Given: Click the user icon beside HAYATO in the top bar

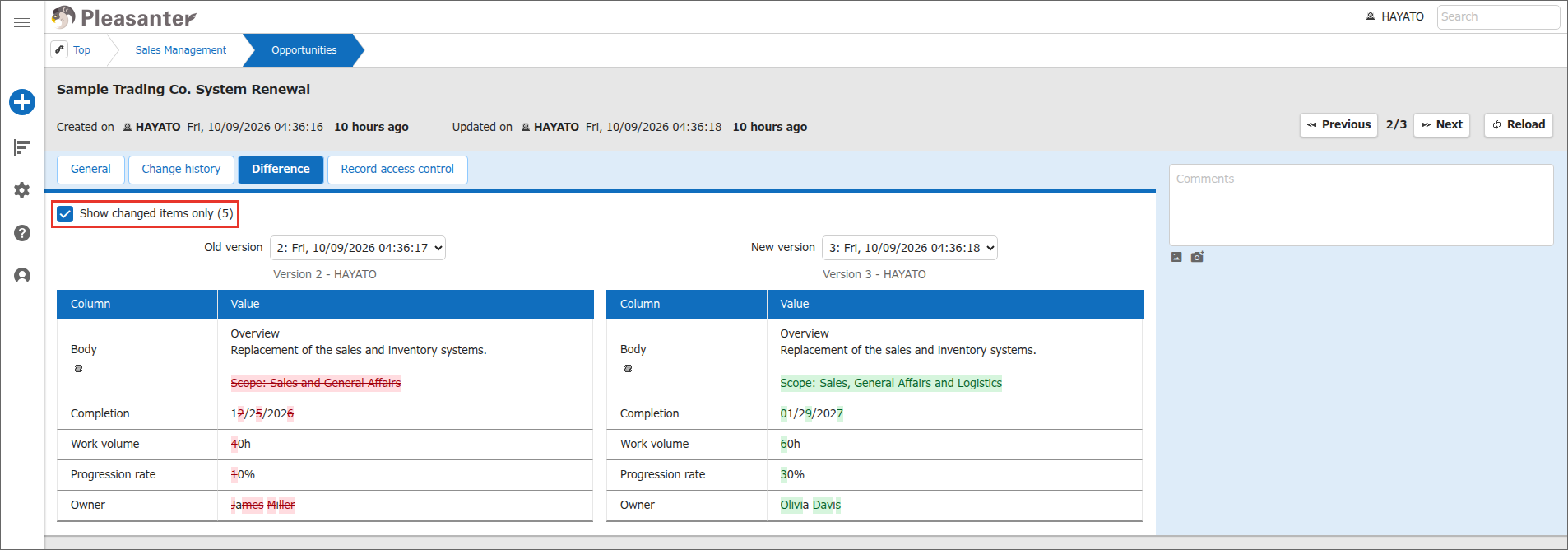Looking at the screenshot, I should [1371, 16].
